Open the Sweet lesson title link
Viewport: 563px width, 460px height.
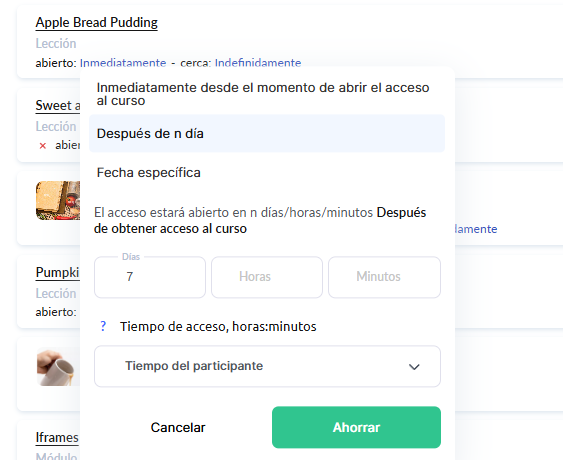(58, 106)
